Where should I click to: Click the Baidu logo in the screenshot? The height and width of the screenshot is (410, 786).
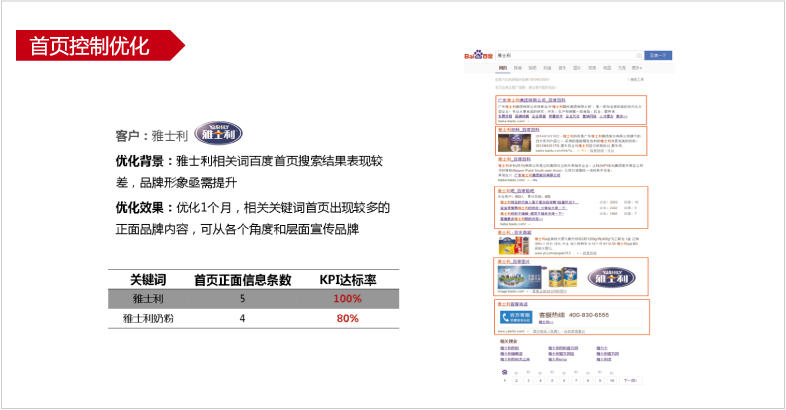click(477, 55)
